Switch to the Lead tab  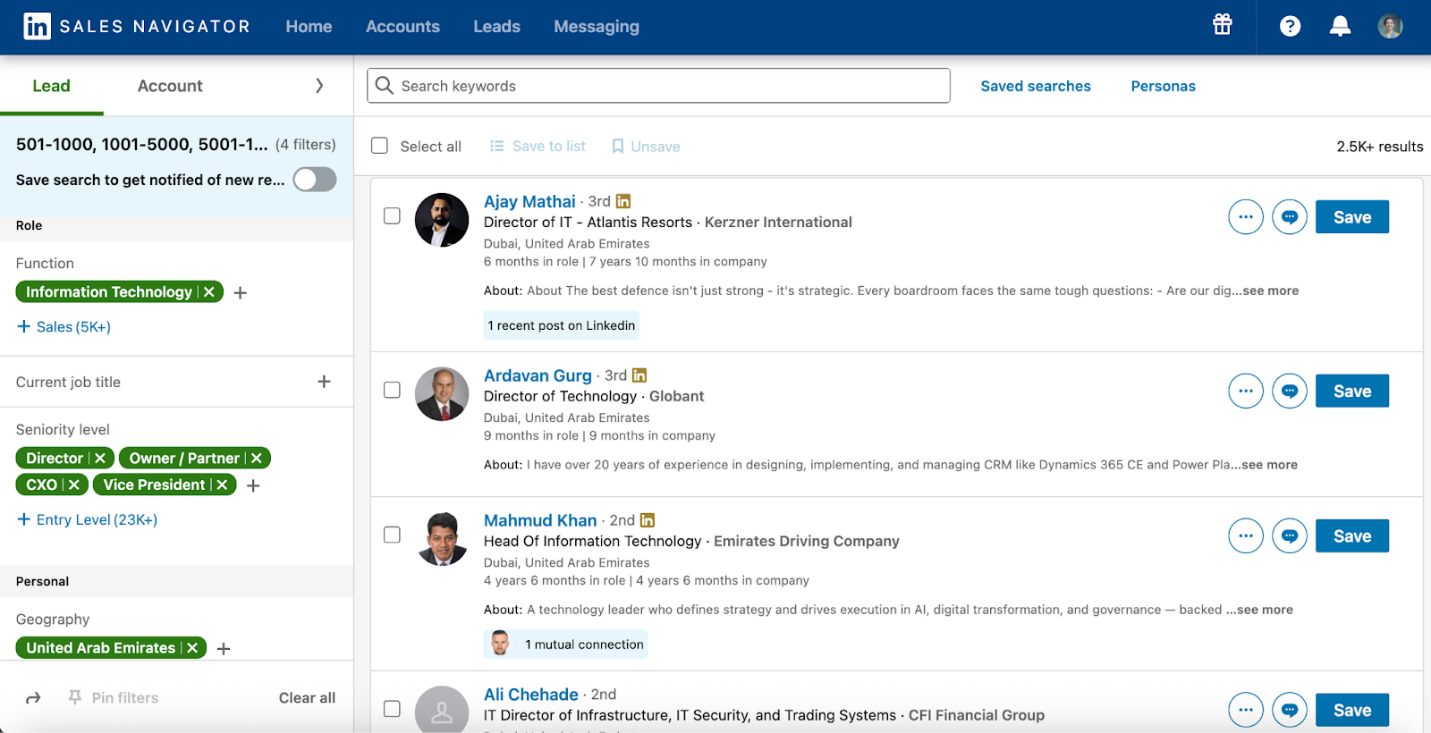[51, 86]
